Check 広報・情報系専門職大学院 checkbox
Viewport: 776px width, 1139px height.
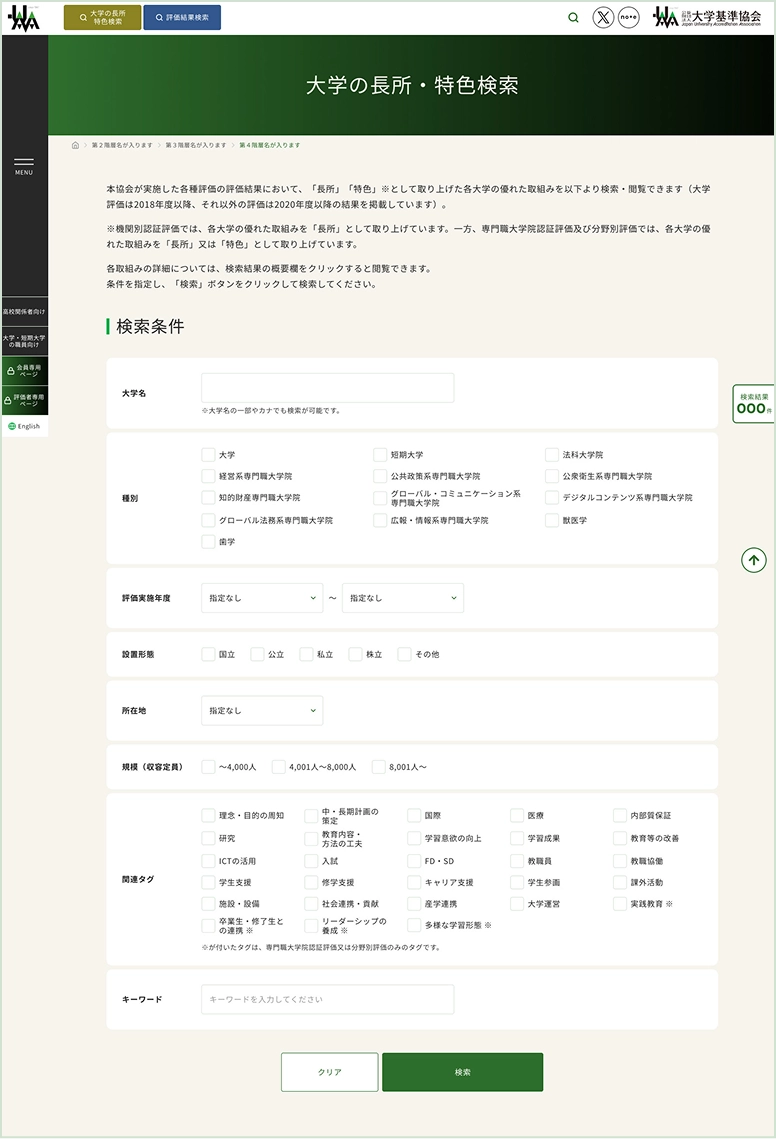click(380, 520)
